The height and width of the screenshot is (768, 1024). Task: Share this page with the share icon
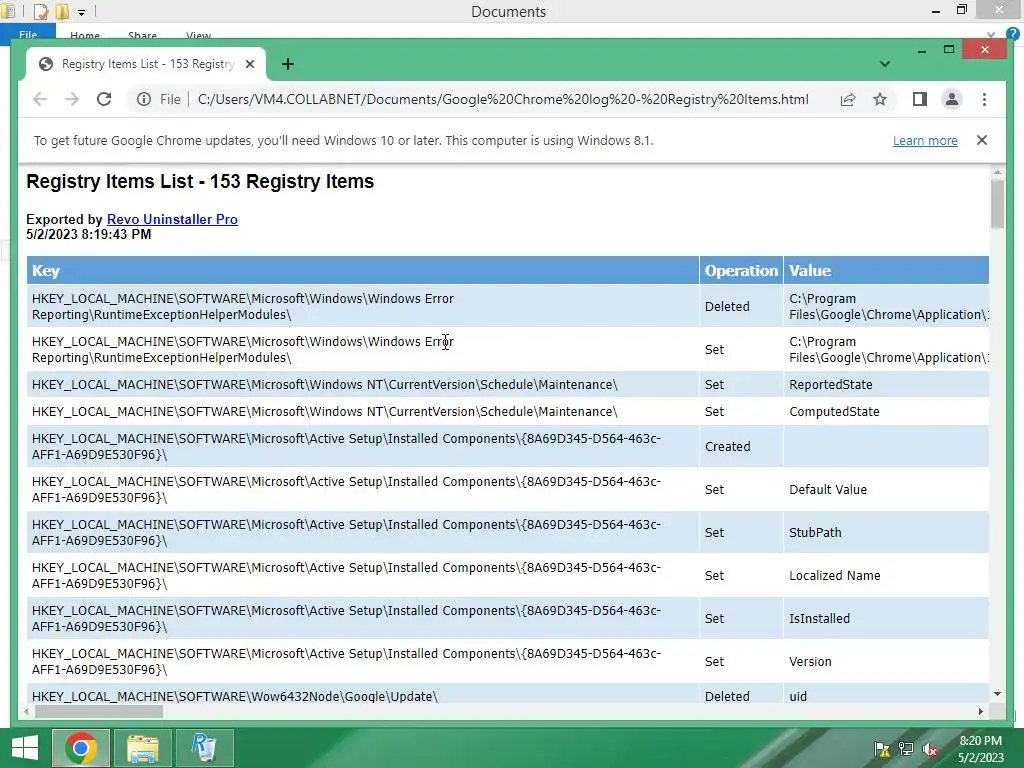(x=848, y=99)
